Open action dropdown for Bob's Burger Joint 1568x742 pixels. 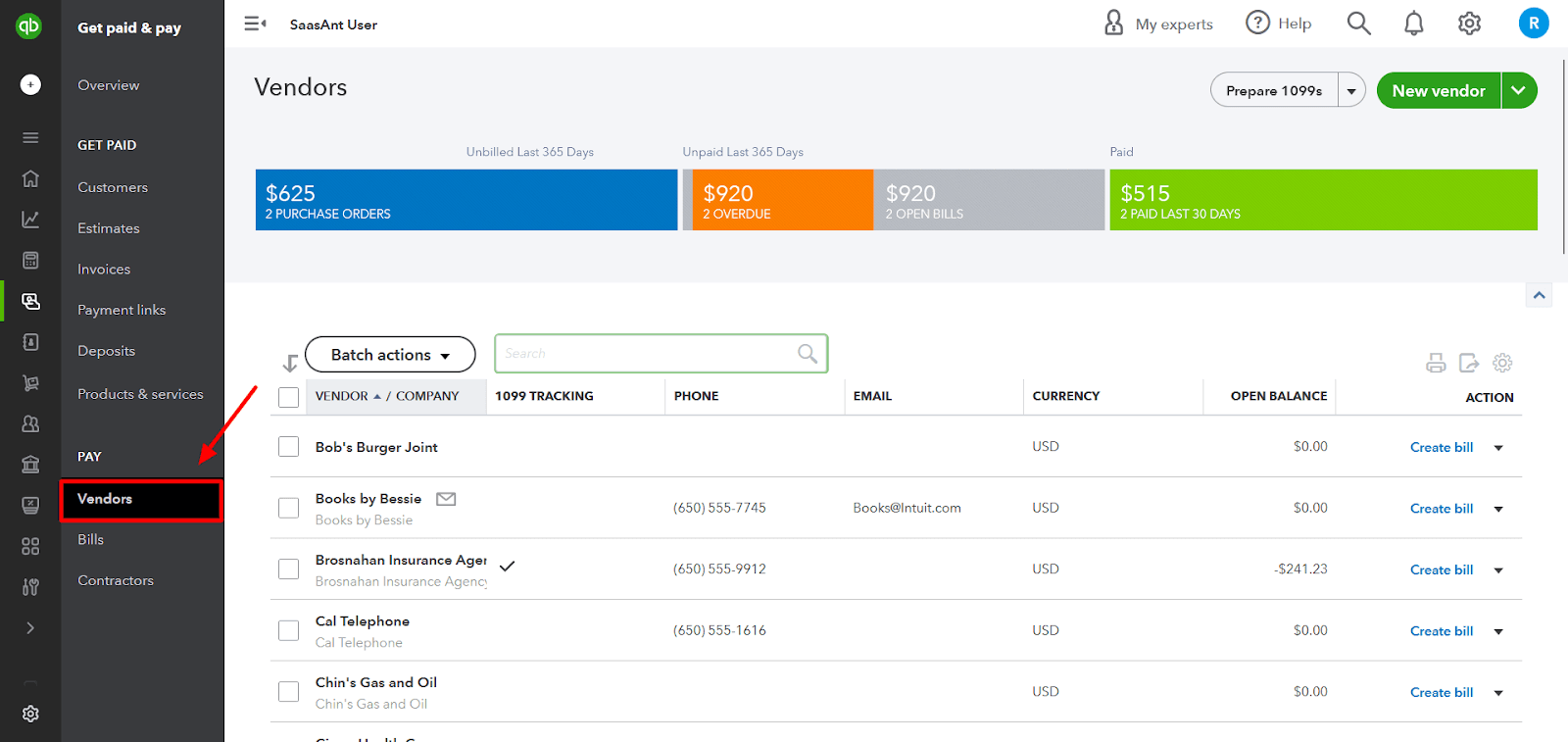coord(1497,448)
